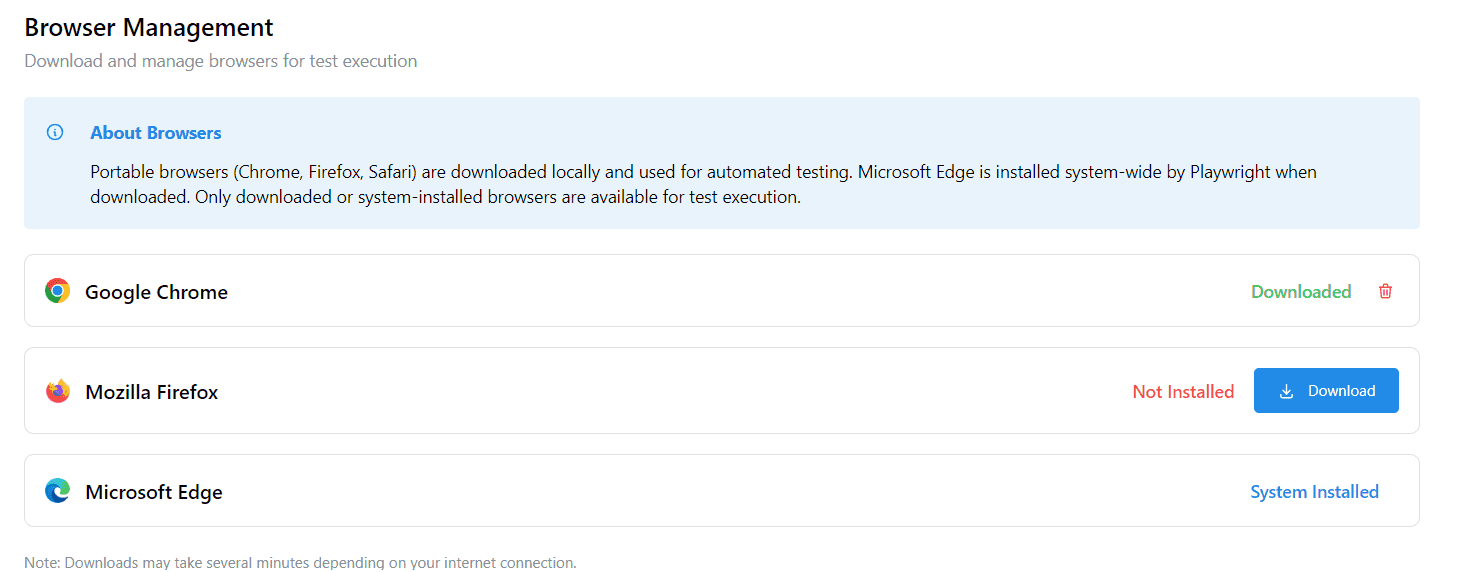Click the note about download times

click(x=300, y=563)
